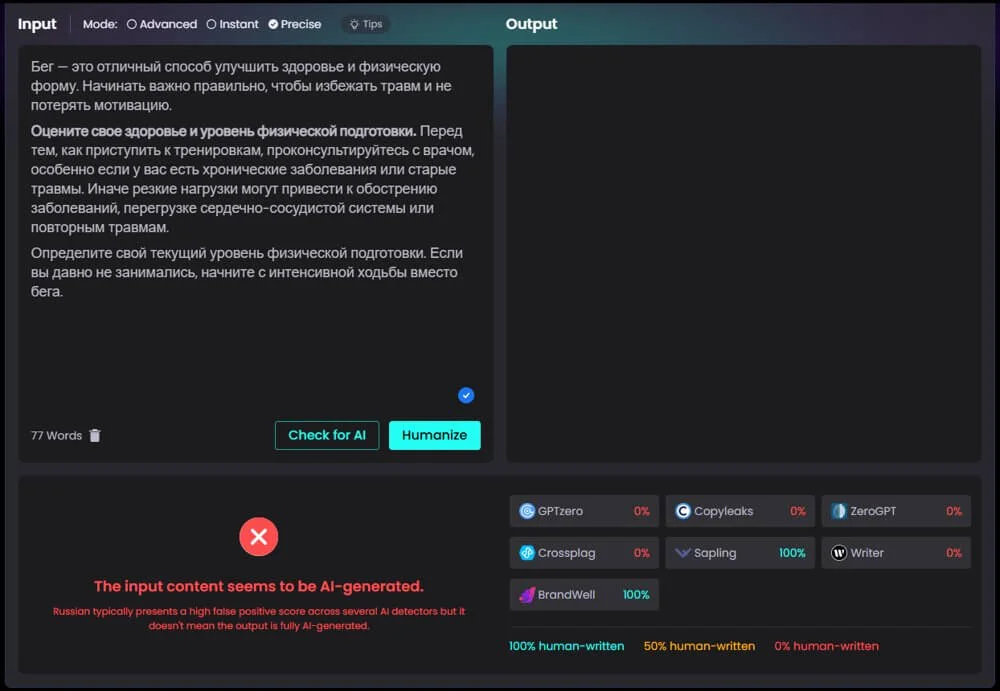Click the GPTzero detector logo
Screen dimensions: 1000x691
pos(527,511)
